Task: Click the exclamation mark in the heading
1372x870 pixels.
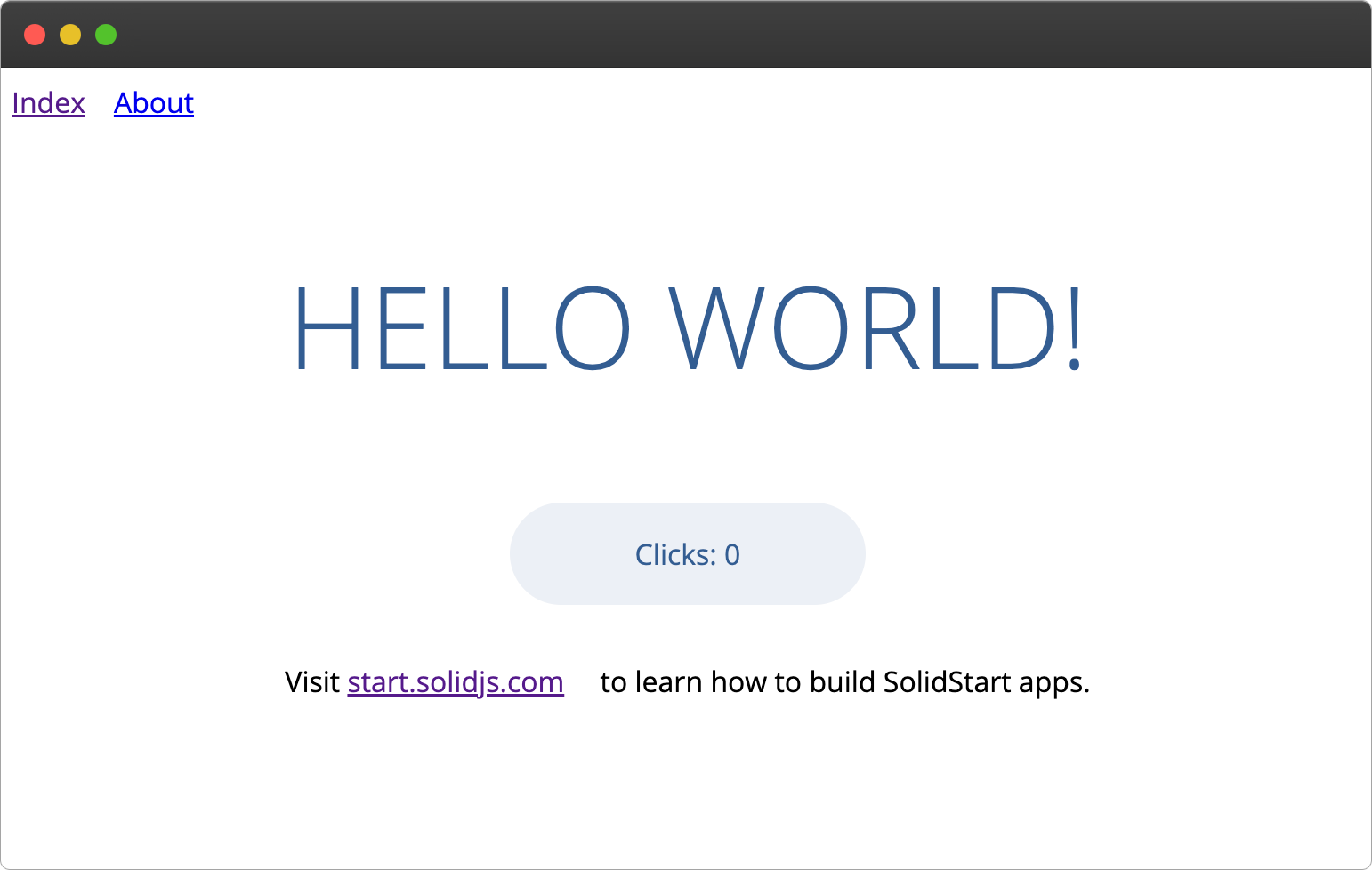Action: coord(1075,328)
